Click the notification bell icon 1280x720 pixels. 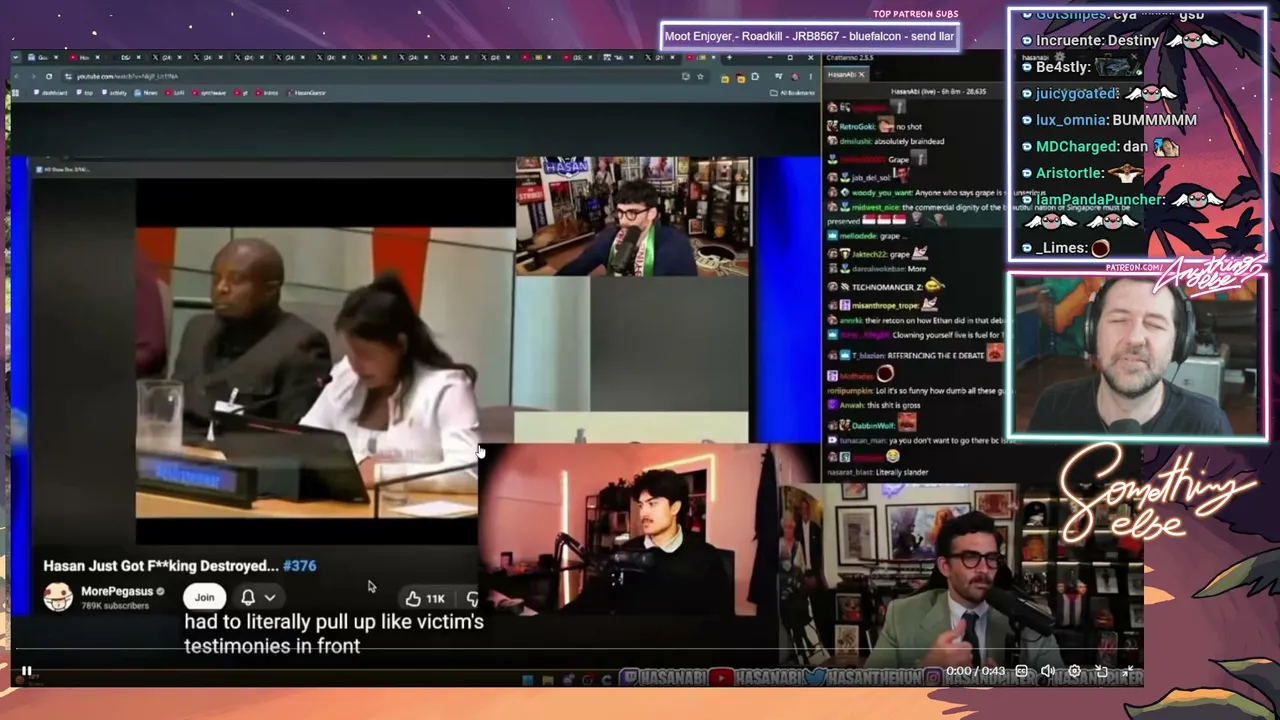point(248,597)
